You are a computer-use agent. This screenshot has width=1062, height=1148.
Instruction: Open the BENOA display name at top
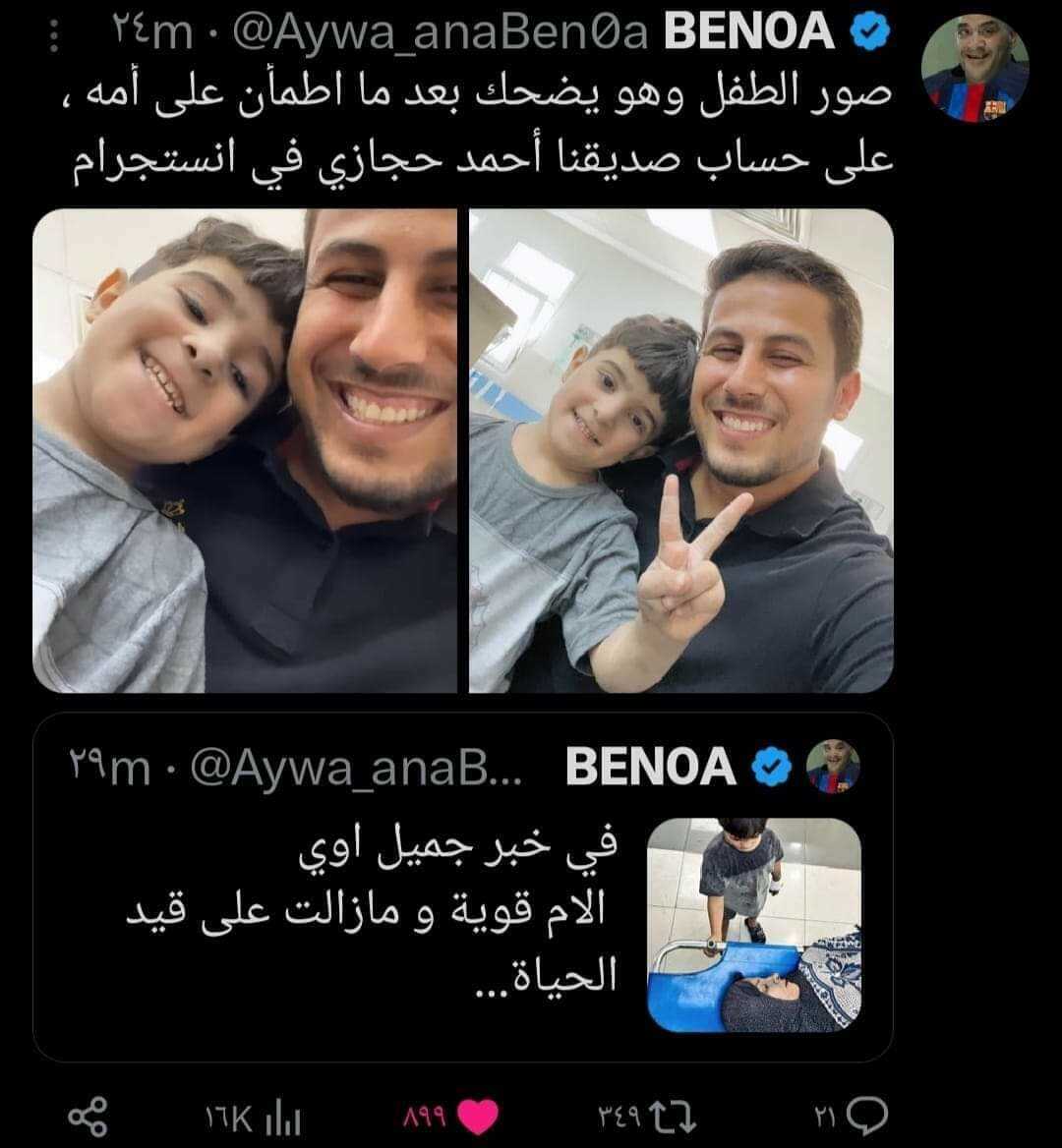tap(748, 32)
